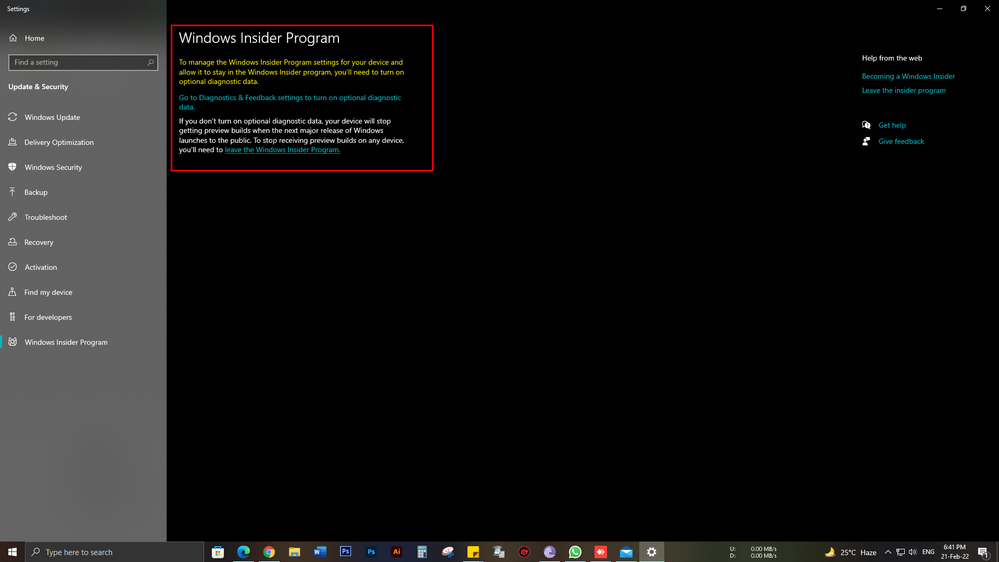Open the Windows Start menu
This screenshot has width=999, height=562.
point(12,552)
